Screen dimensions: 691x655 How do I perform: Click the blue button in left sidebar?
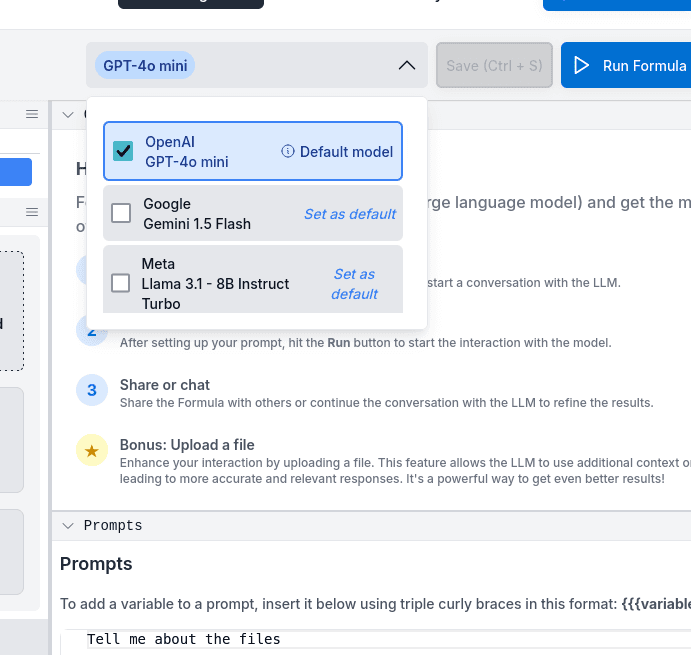[x=16, y=172]
